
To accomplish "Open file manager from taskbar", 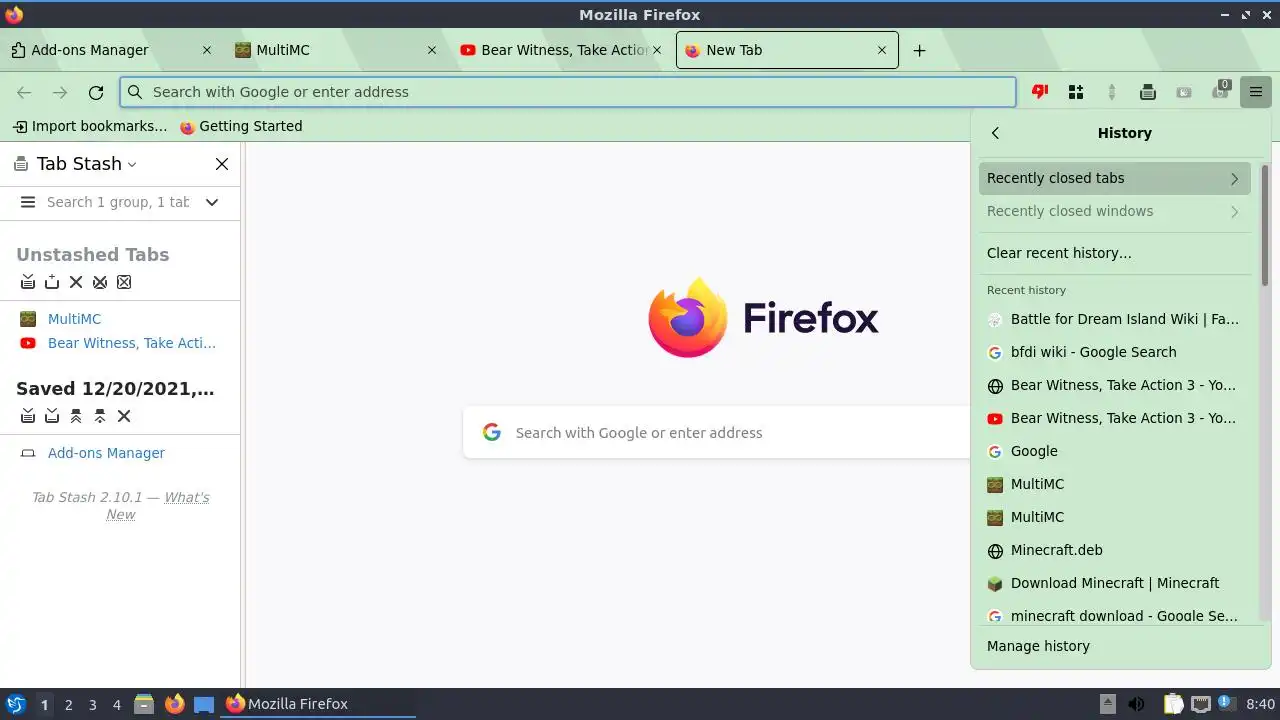I will pyautogui.click(x=144, y=704).
